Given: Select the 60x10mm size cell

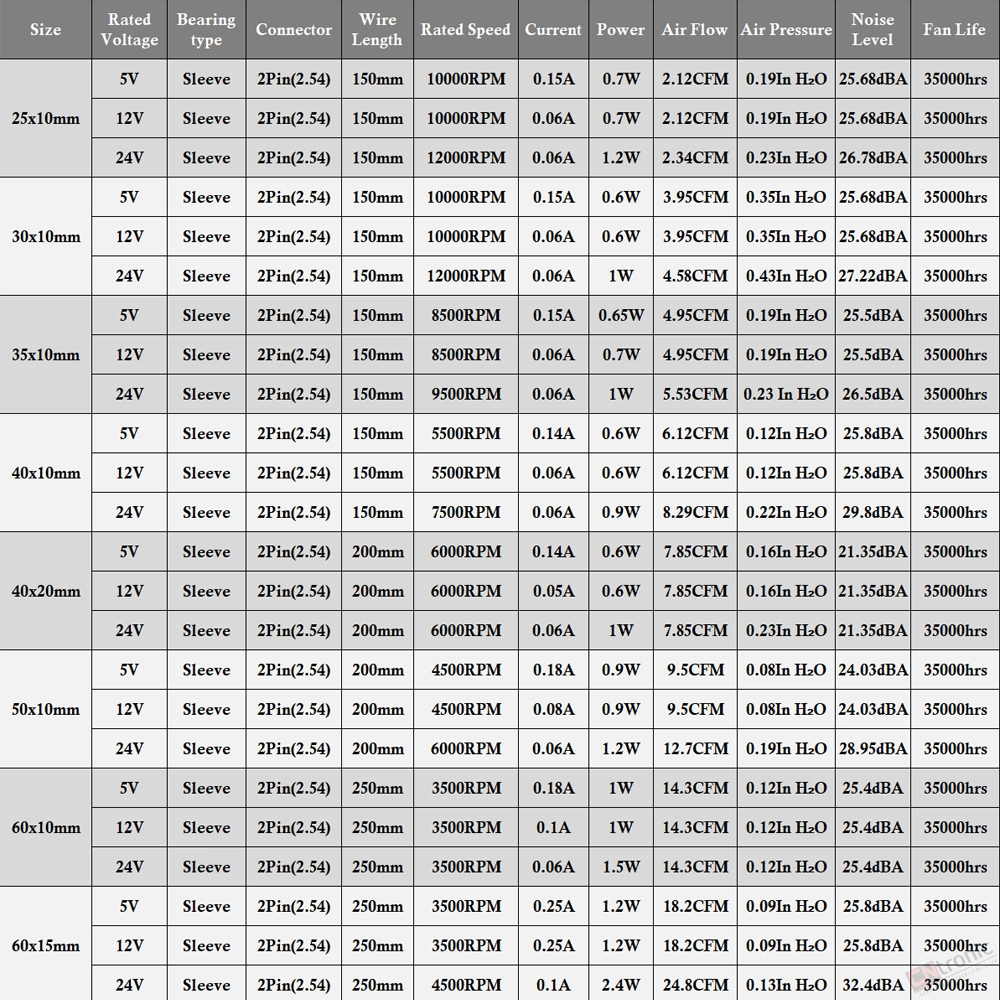Looking at the screenshot, I should [x=45, y=827].
